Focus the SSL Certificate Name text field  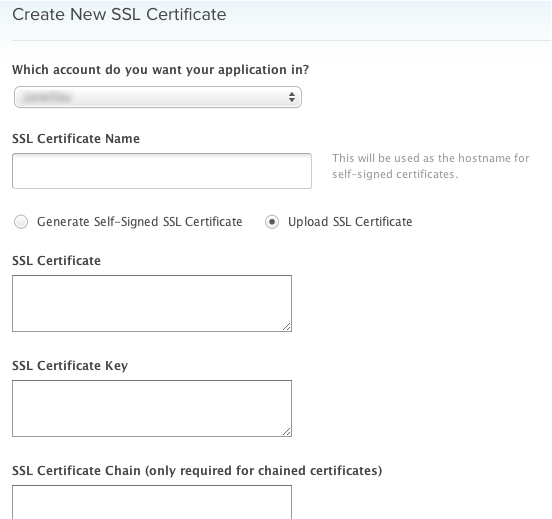[162, 171]
